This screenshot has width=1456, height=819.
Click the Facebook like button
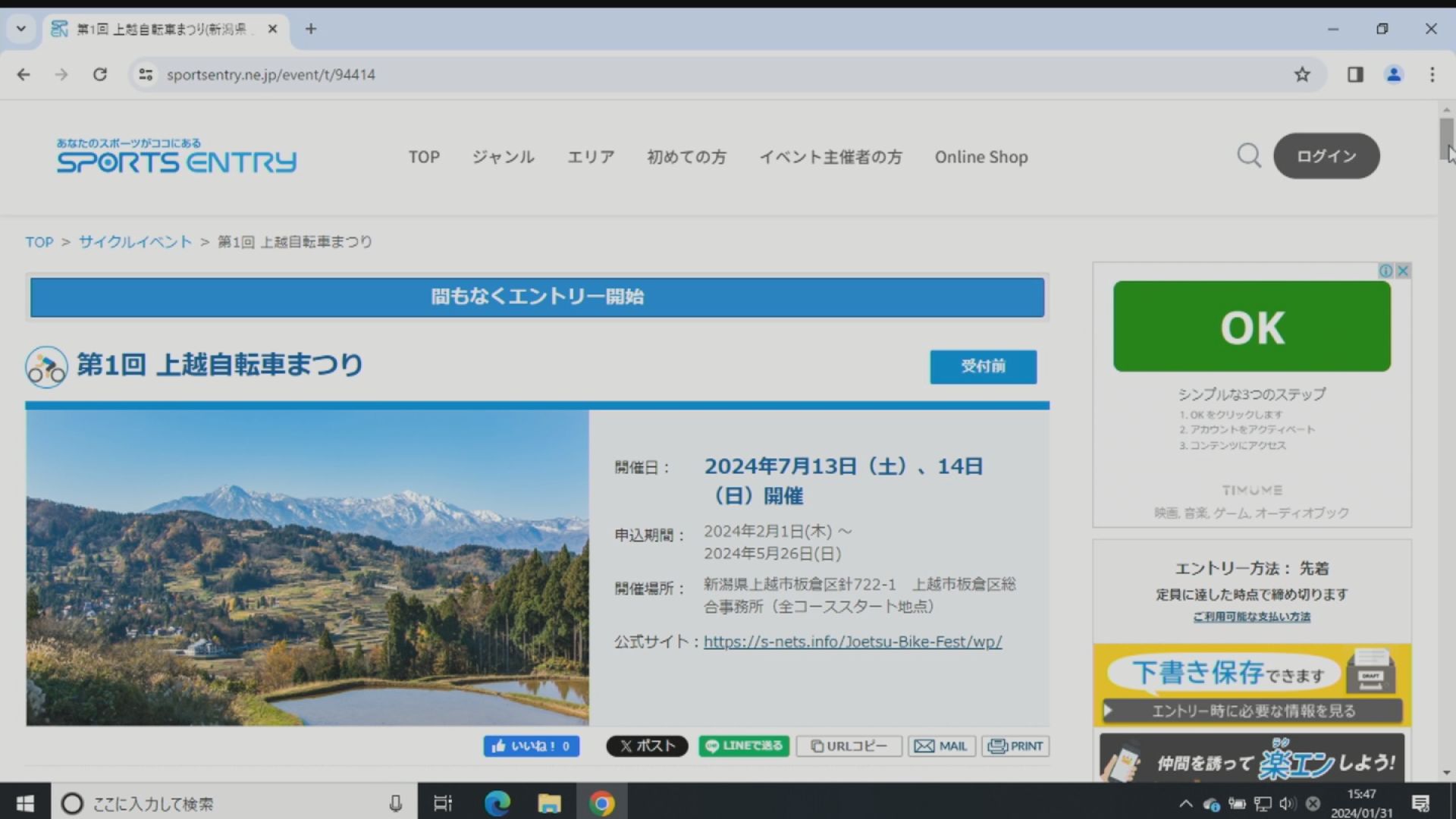[532, 746]
